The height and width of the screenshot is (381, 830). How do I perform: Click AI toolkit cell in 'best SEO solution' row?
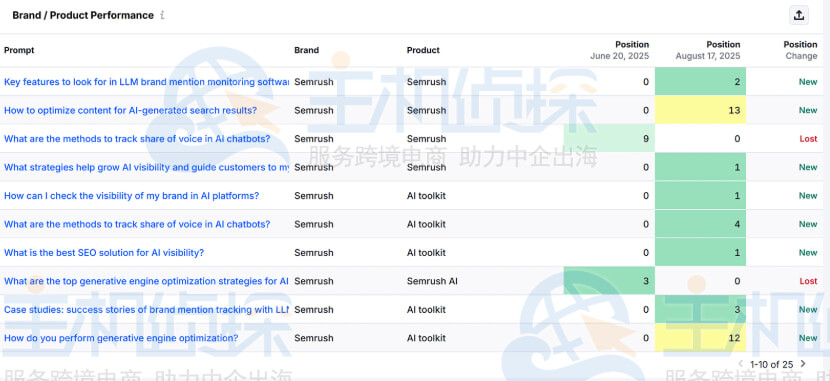point(426,253)
